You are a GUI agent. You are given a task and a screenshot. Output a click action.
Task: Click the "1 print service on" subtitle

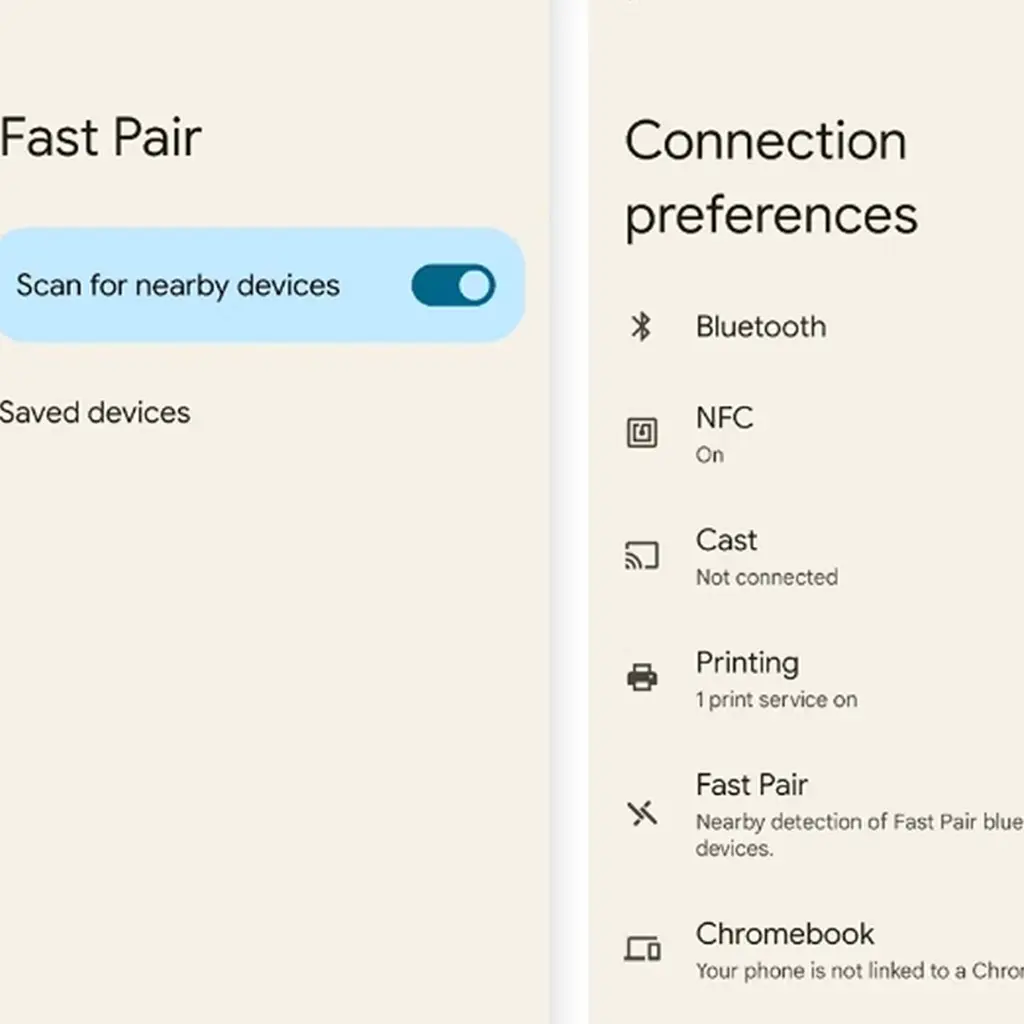[x=777, y=700]
